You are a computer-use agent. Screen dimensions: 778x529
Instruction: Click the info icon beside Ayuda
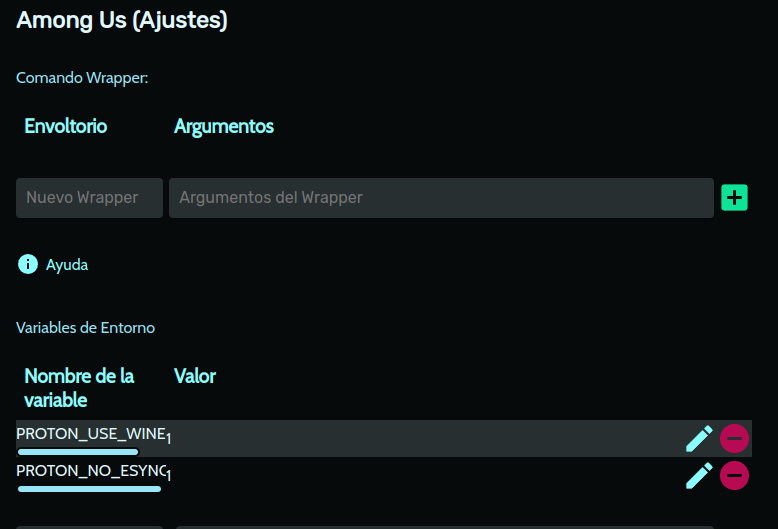28,264
